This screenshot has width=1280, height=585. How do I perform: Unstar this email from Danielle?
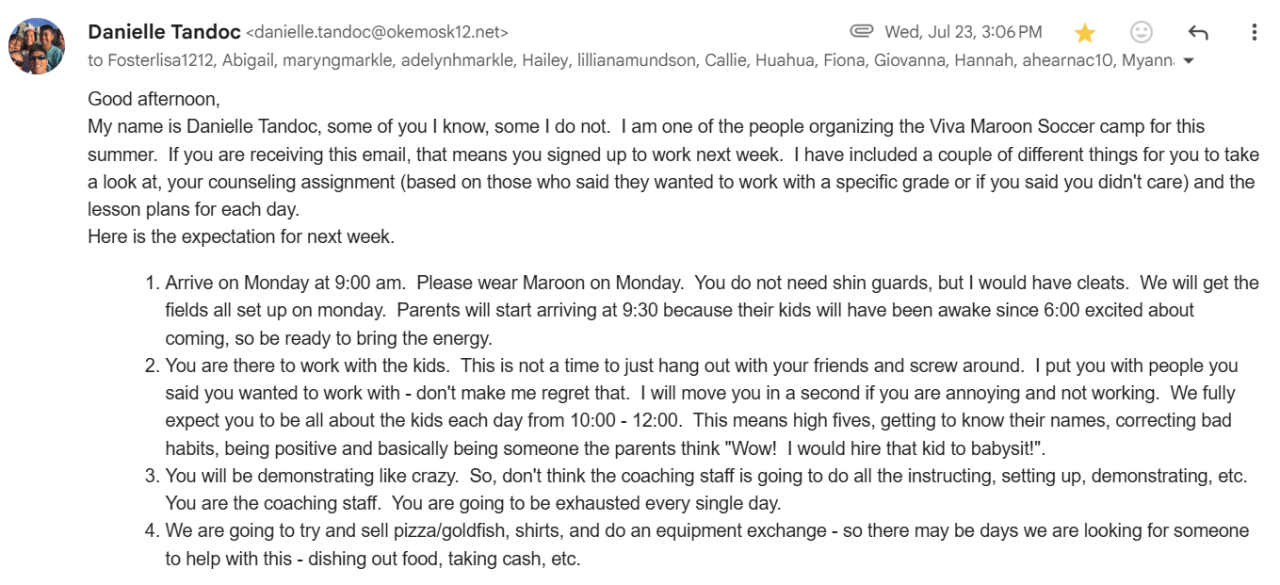(1085, 33)
